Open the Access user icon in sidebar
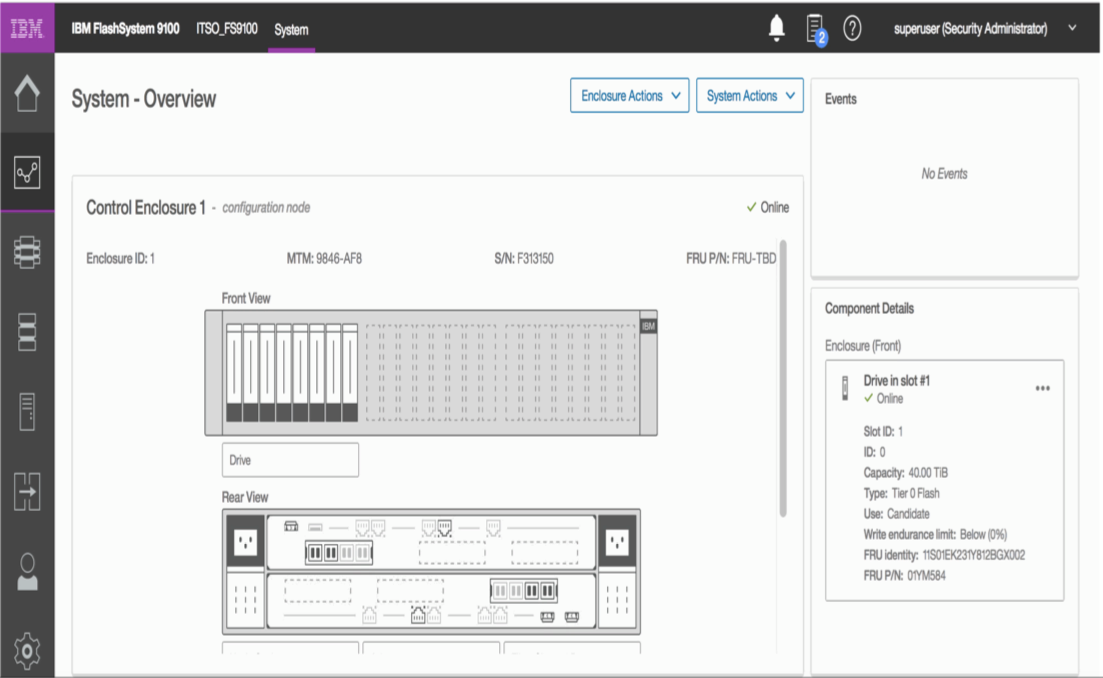The image size is (1103, 678). 27,571
